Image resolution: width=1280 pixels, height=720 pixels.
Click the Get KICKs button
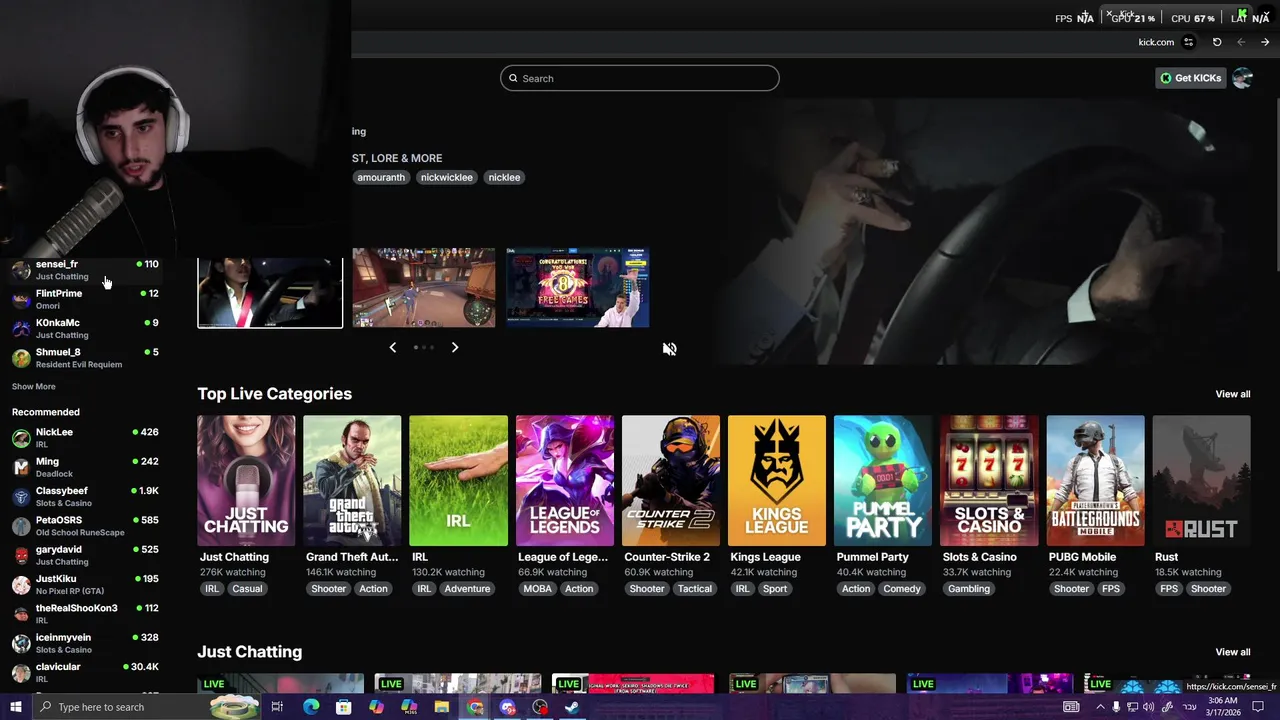[1190, 78]
